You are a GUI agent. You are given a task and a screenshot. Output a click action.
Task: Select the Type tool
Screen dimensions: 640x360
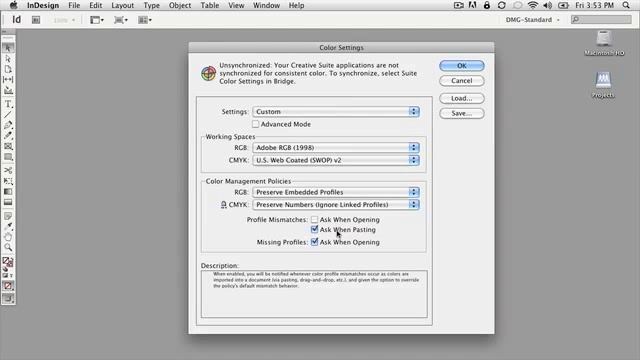(x=8, y=104)
